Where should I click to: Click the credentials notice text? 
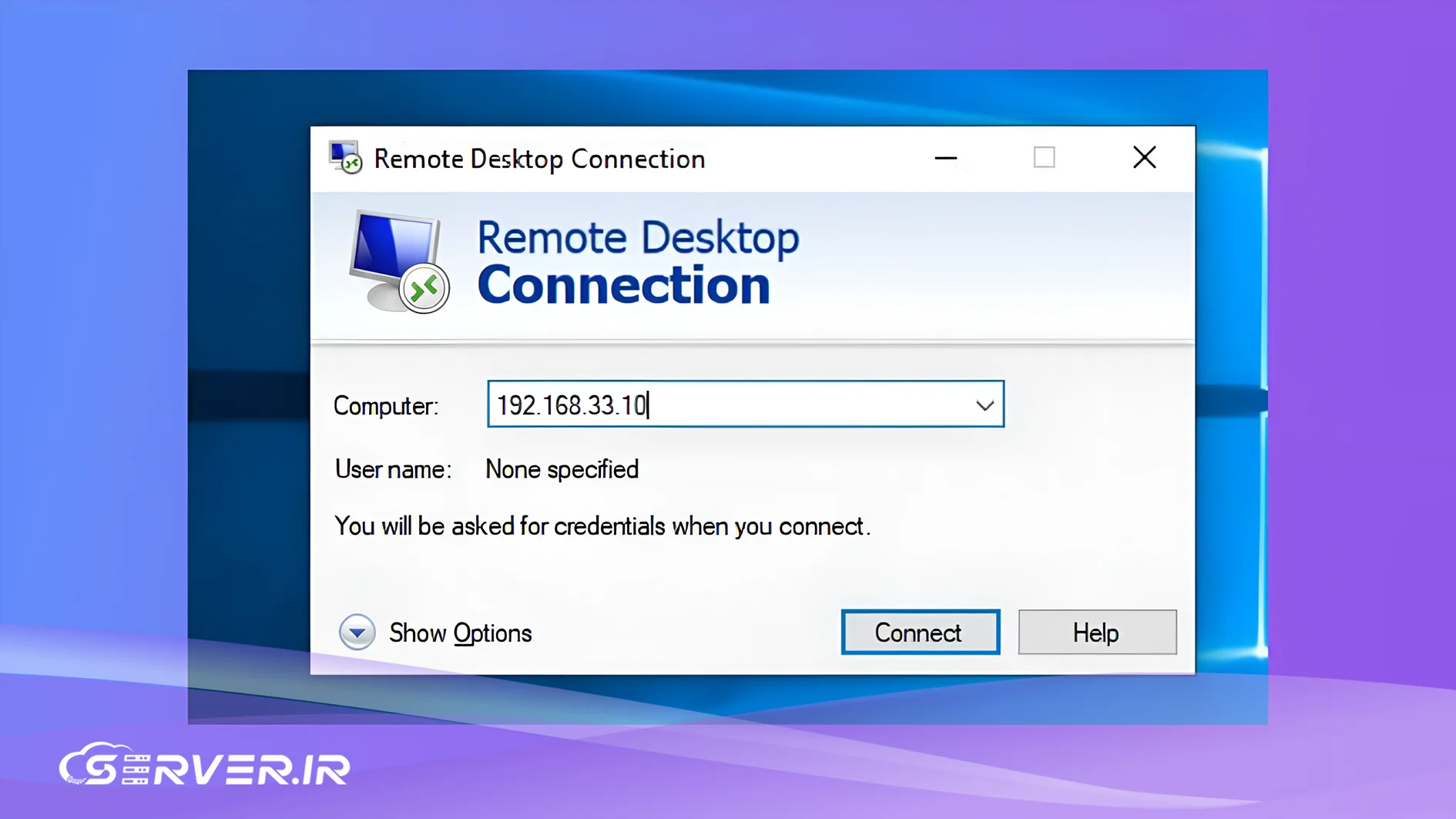click(602, 525)
